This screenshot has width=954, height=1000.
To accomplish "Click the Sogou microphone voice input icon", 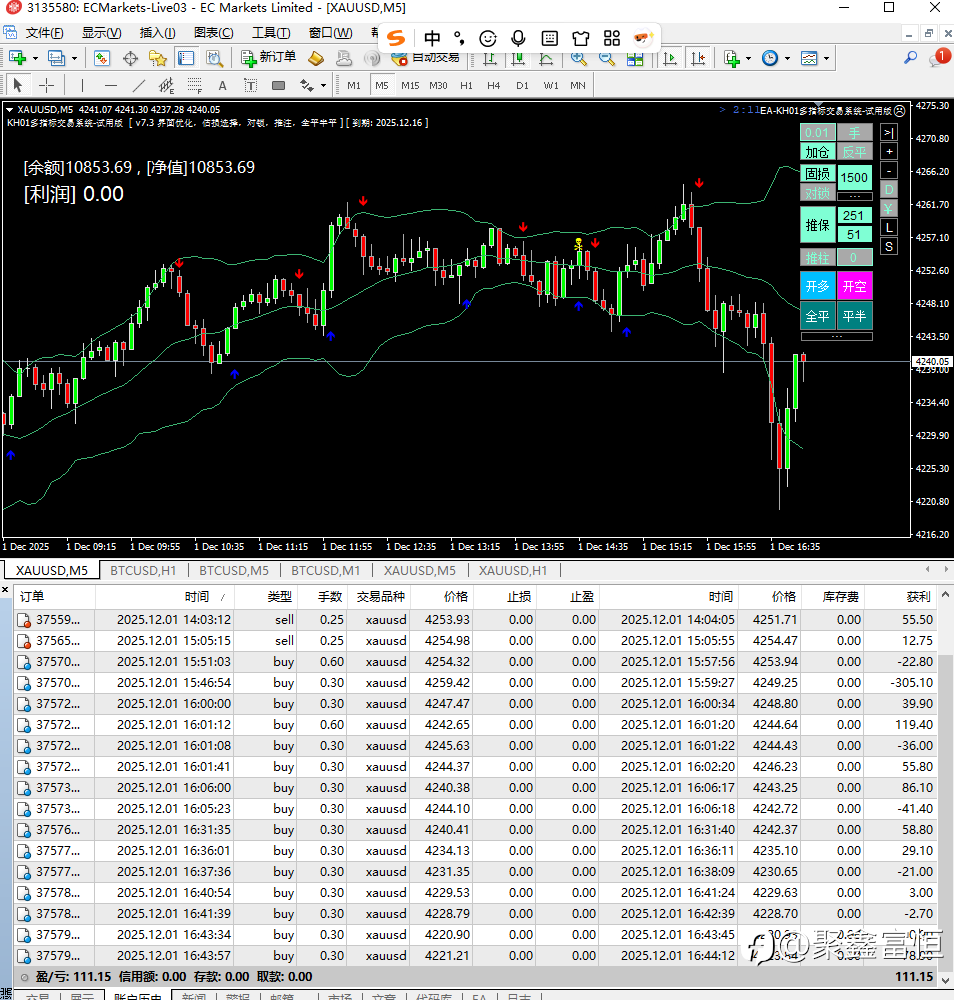I will pos(518,38).
